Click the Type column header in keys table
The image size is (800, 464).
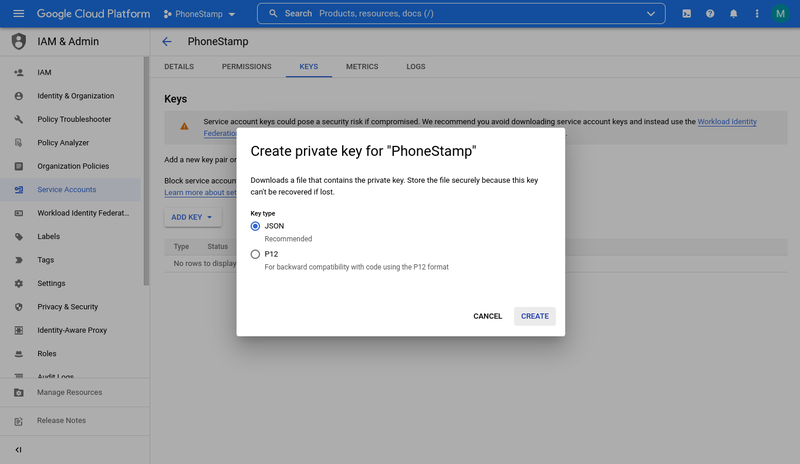(181, 247)
